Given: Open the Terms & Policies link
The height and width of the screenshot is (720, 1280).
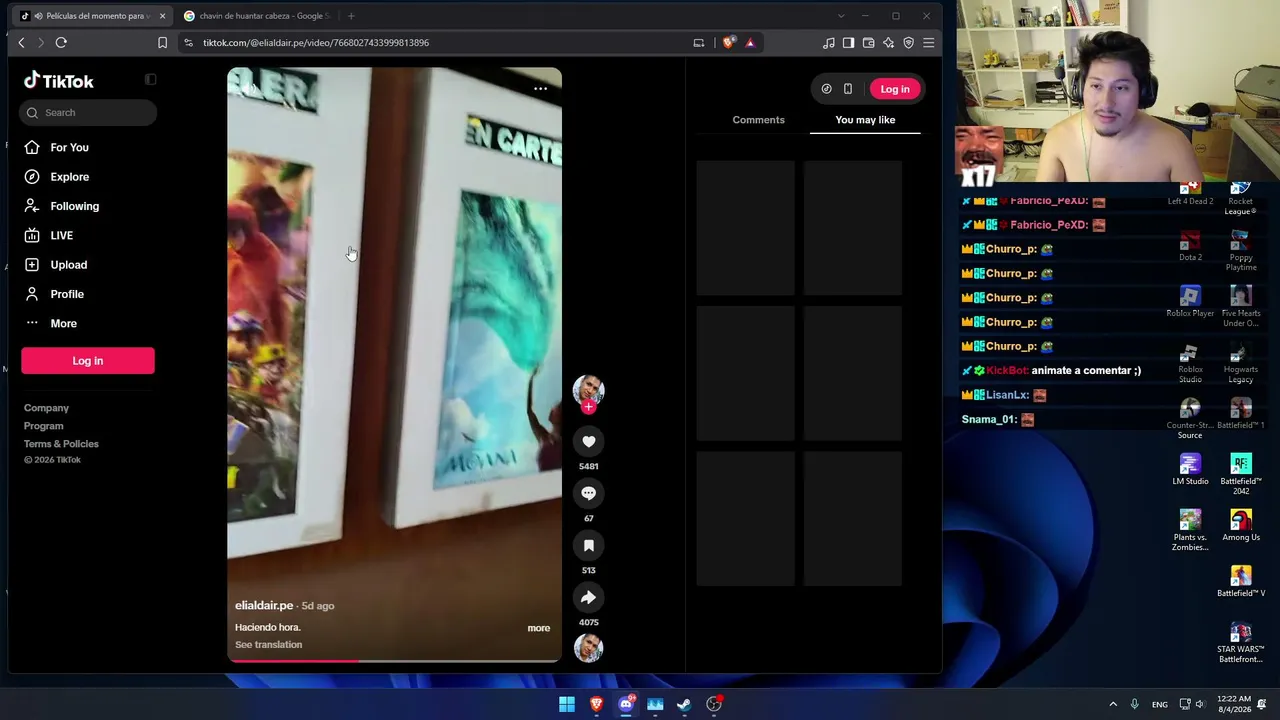Looking at the screenshot, I should pyautogui.click(x=61, y=444).
